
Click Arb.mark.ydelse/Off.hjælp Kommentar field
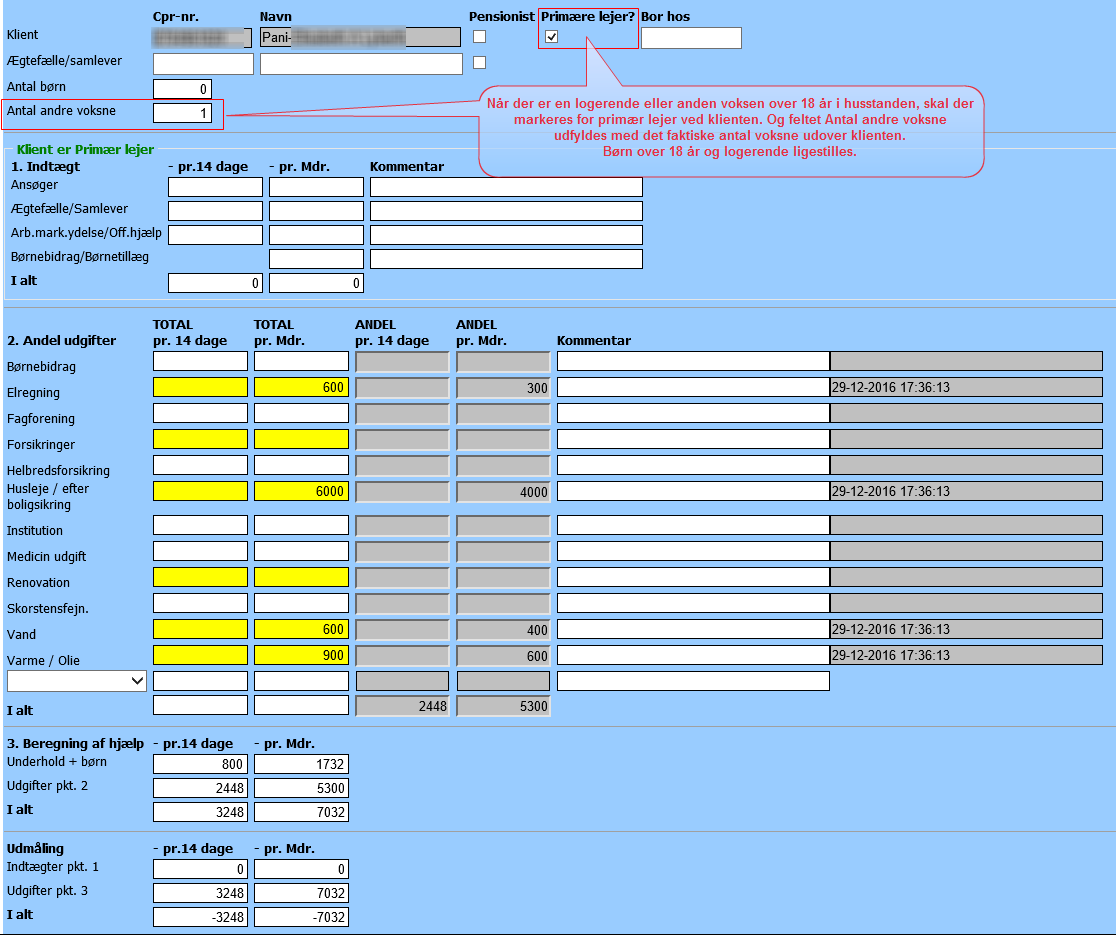tap(507, 235)
